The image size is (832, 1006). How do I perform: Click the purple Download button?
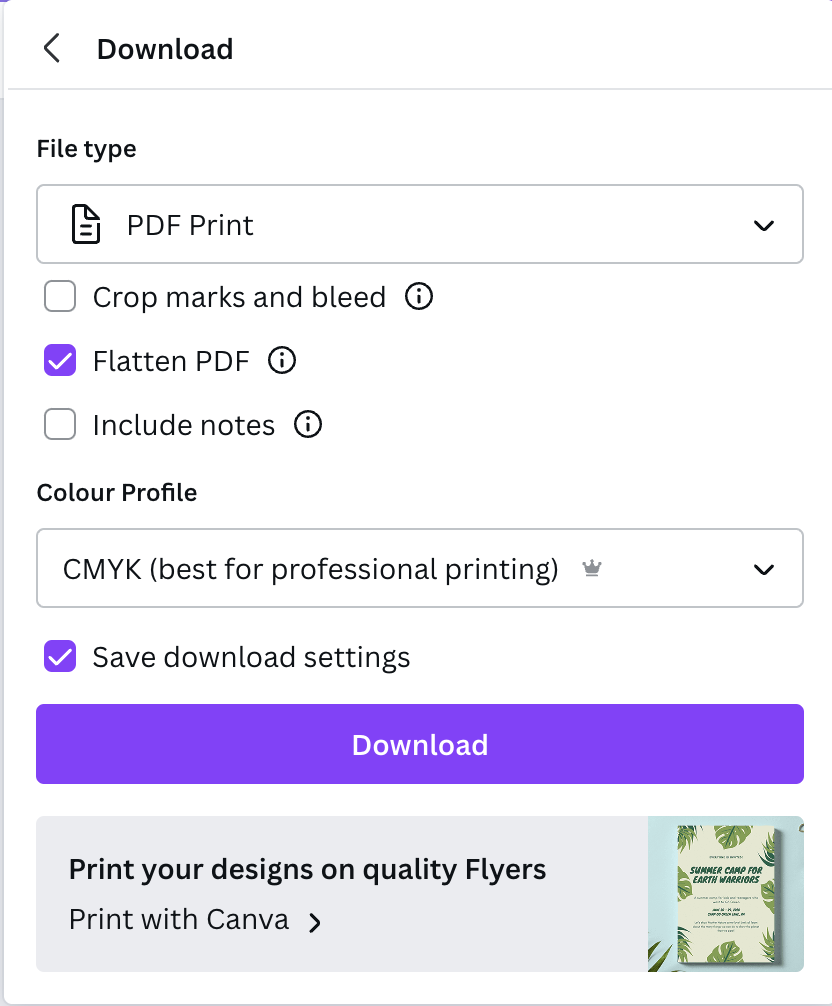coord(420,744)
